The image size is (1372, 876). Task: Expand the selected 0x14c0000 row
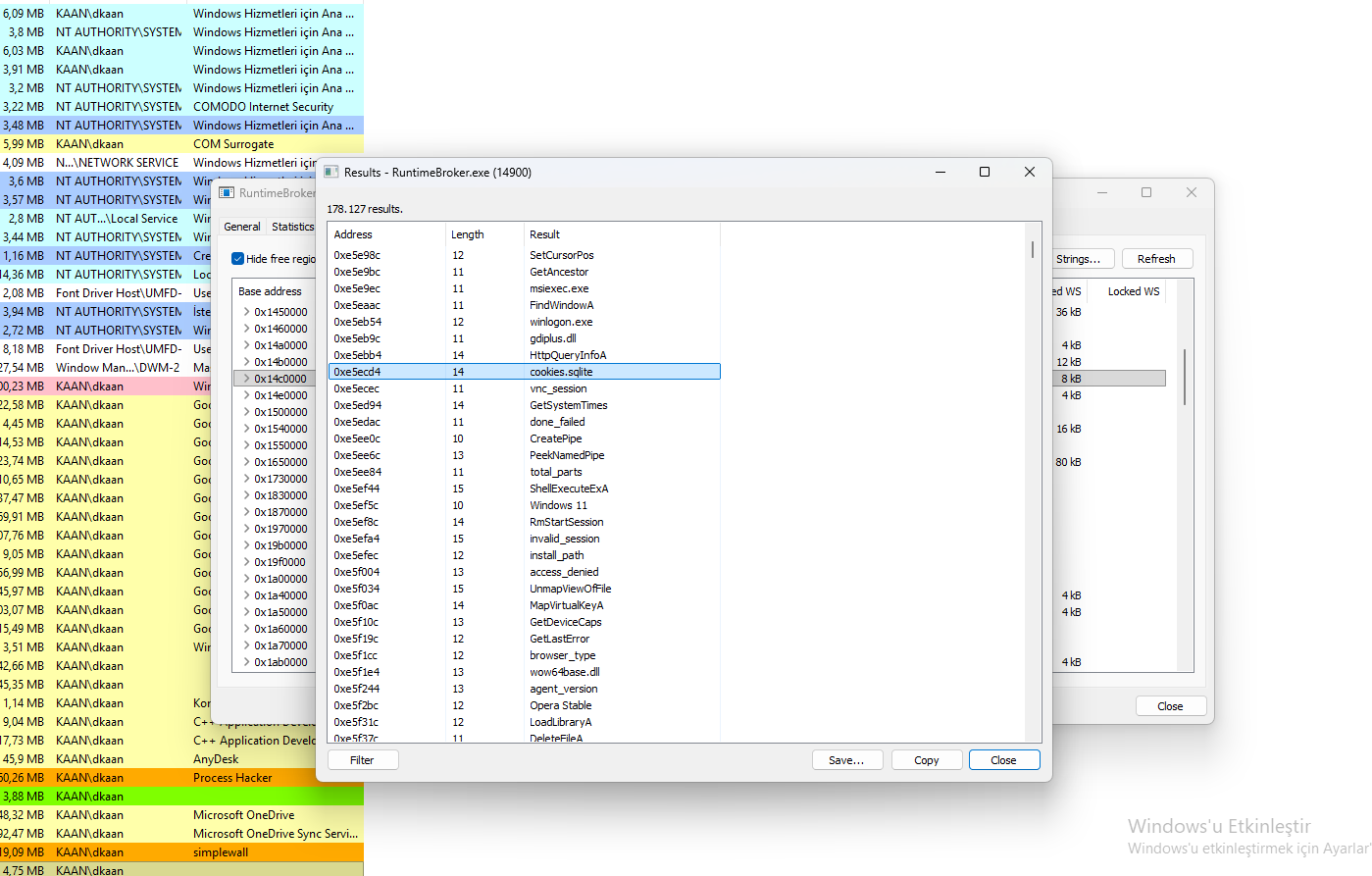[246, 379]
